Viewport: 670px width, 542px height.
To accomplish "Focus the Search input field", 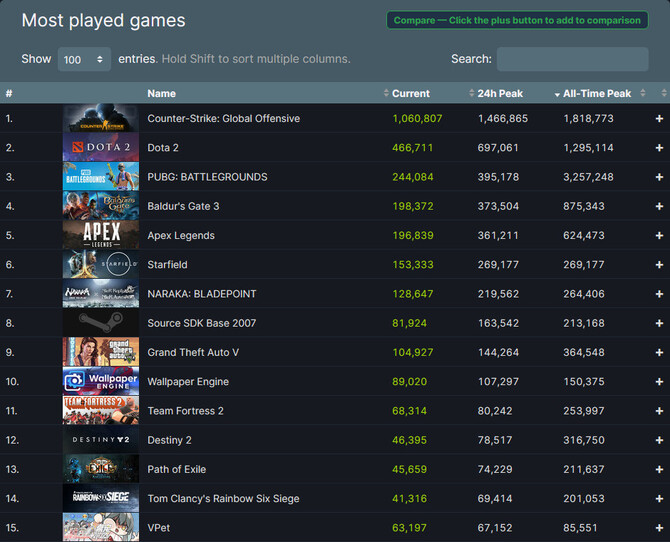I will pyautogui.click(x=573, y=59).
